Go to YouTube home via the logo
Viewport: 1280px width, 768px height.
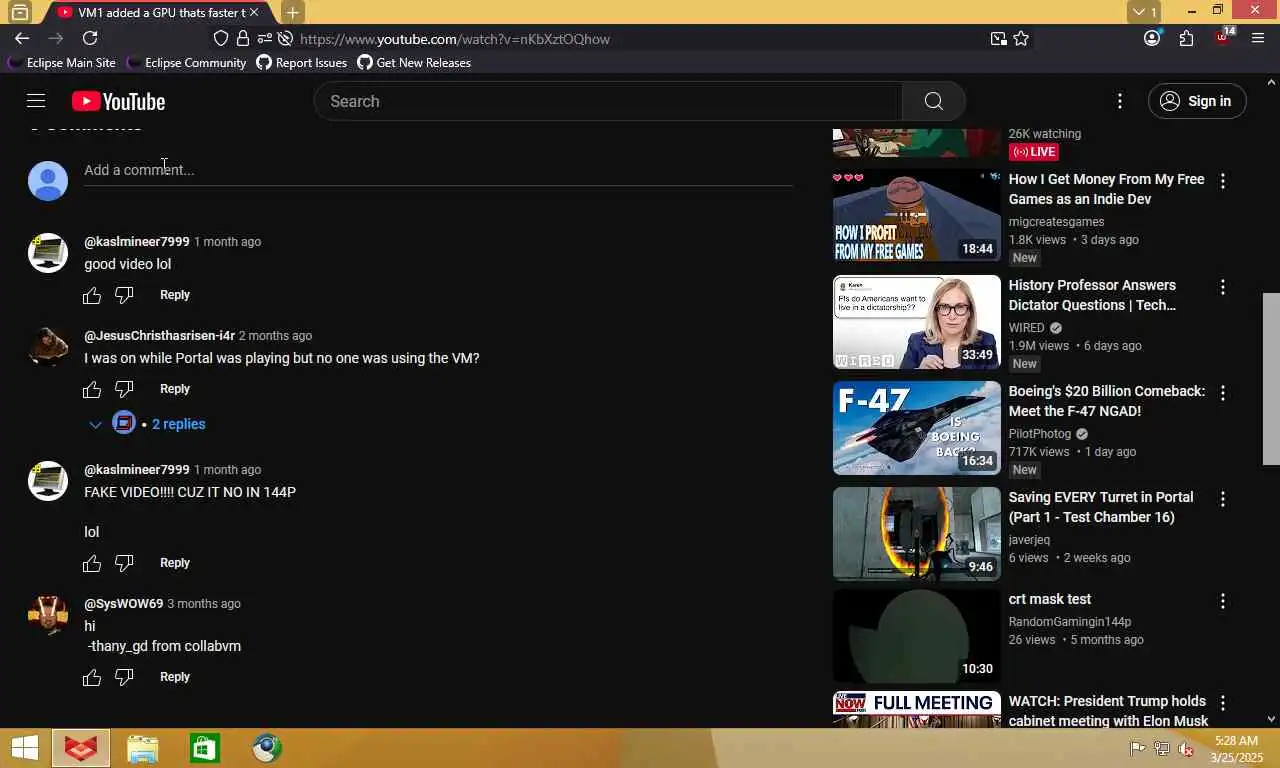pos(118,101)
